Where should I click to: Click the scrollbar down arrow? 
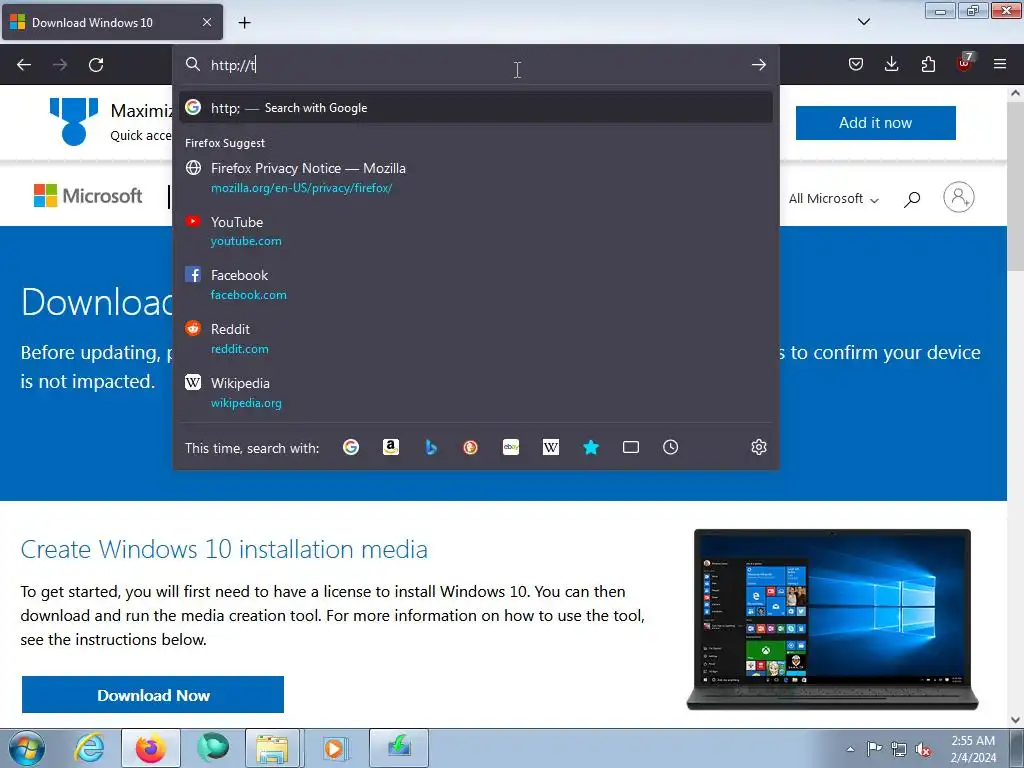point(1015,720)
